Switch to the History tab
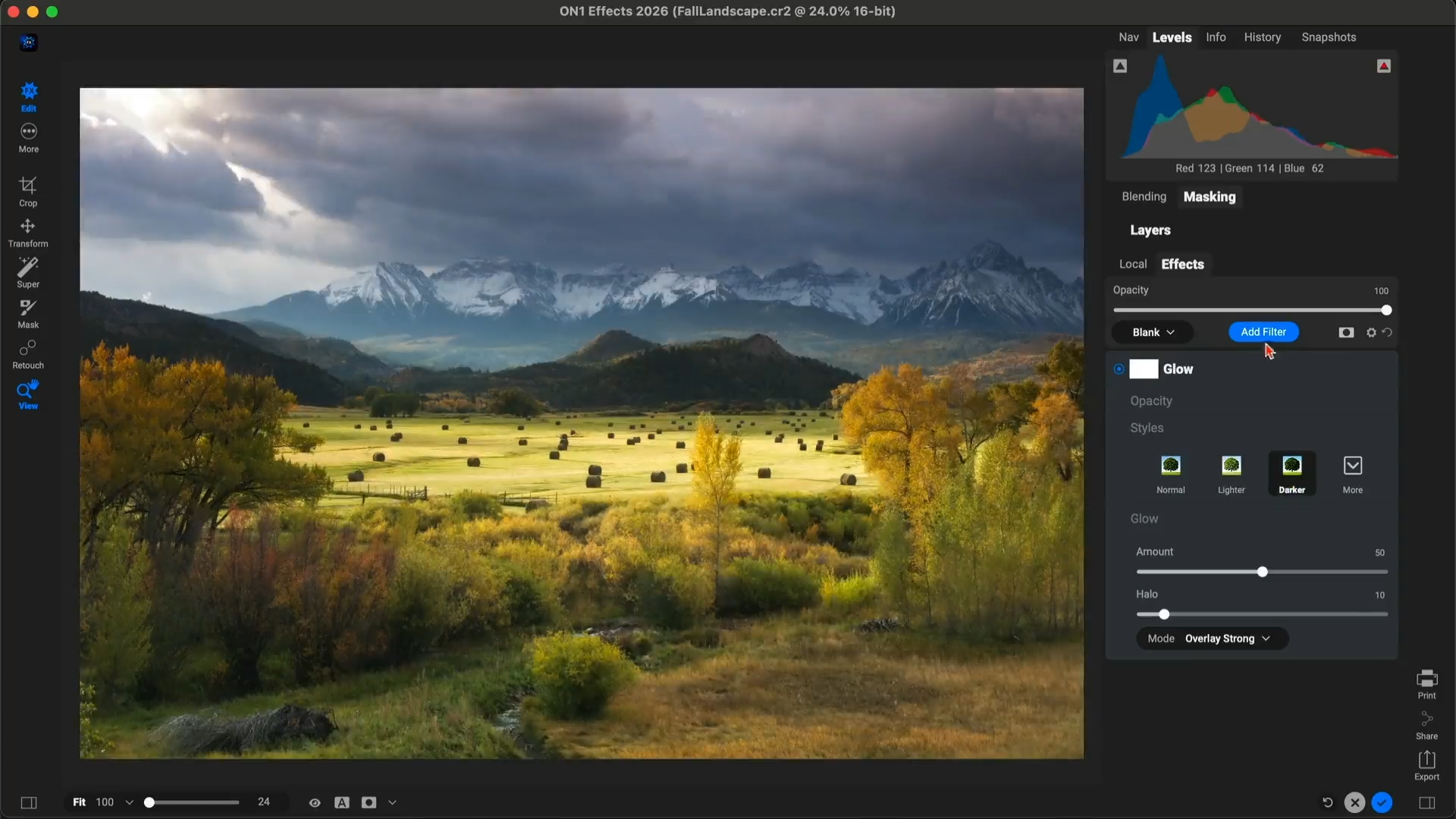The image size is (1456, 819). pyautogui.click(x=1262, y=37)
